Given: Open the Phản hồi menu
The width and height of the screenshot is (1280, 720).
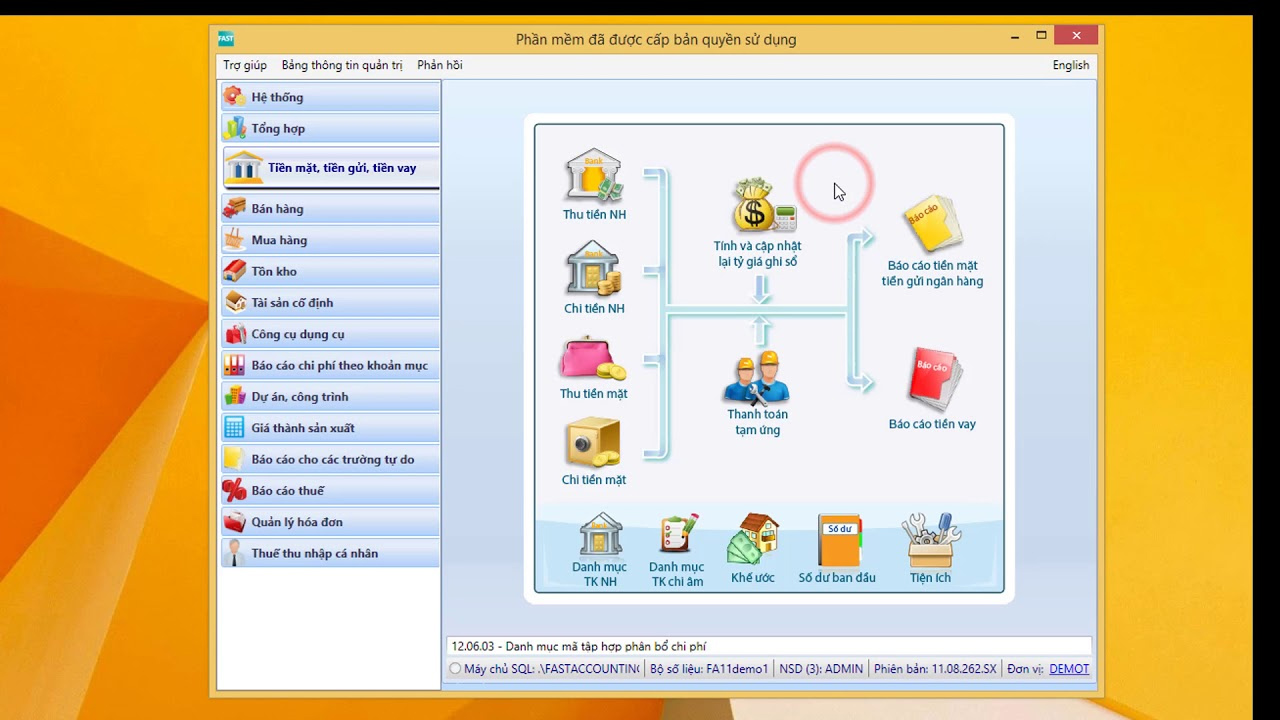Looking at the screenshot, I should coord(440,65).
